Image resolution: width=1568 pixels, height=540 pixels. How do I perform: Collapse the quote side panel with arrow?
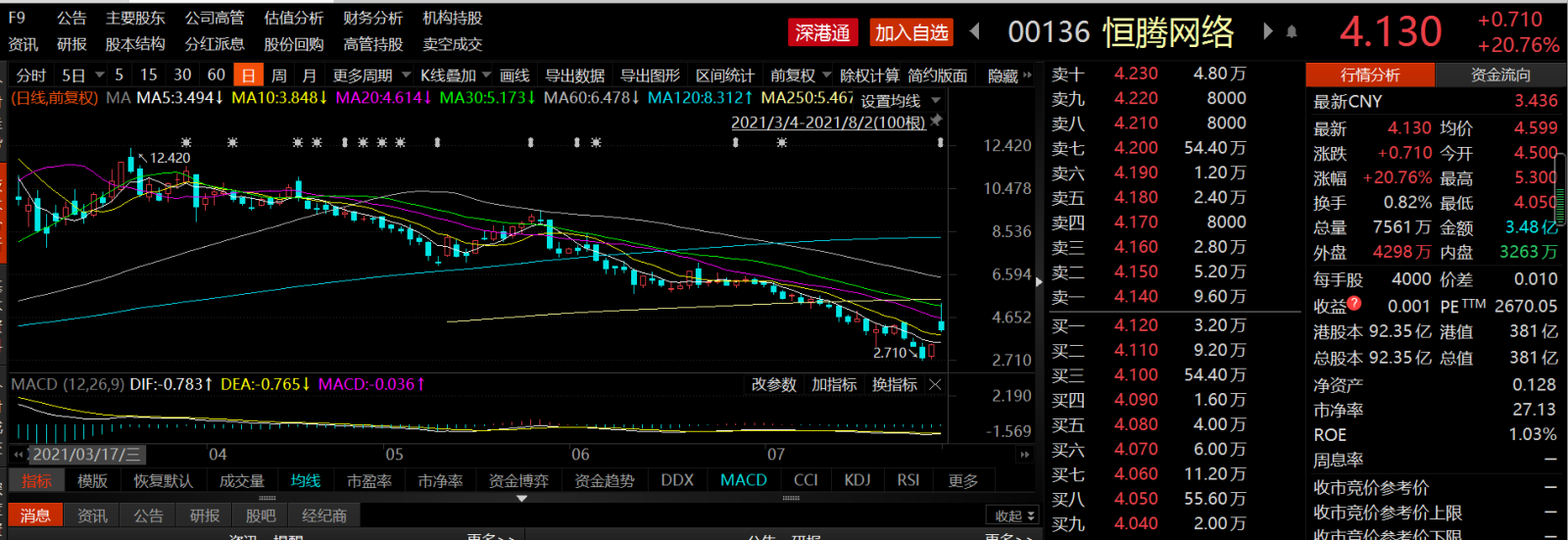[1040, 281]
